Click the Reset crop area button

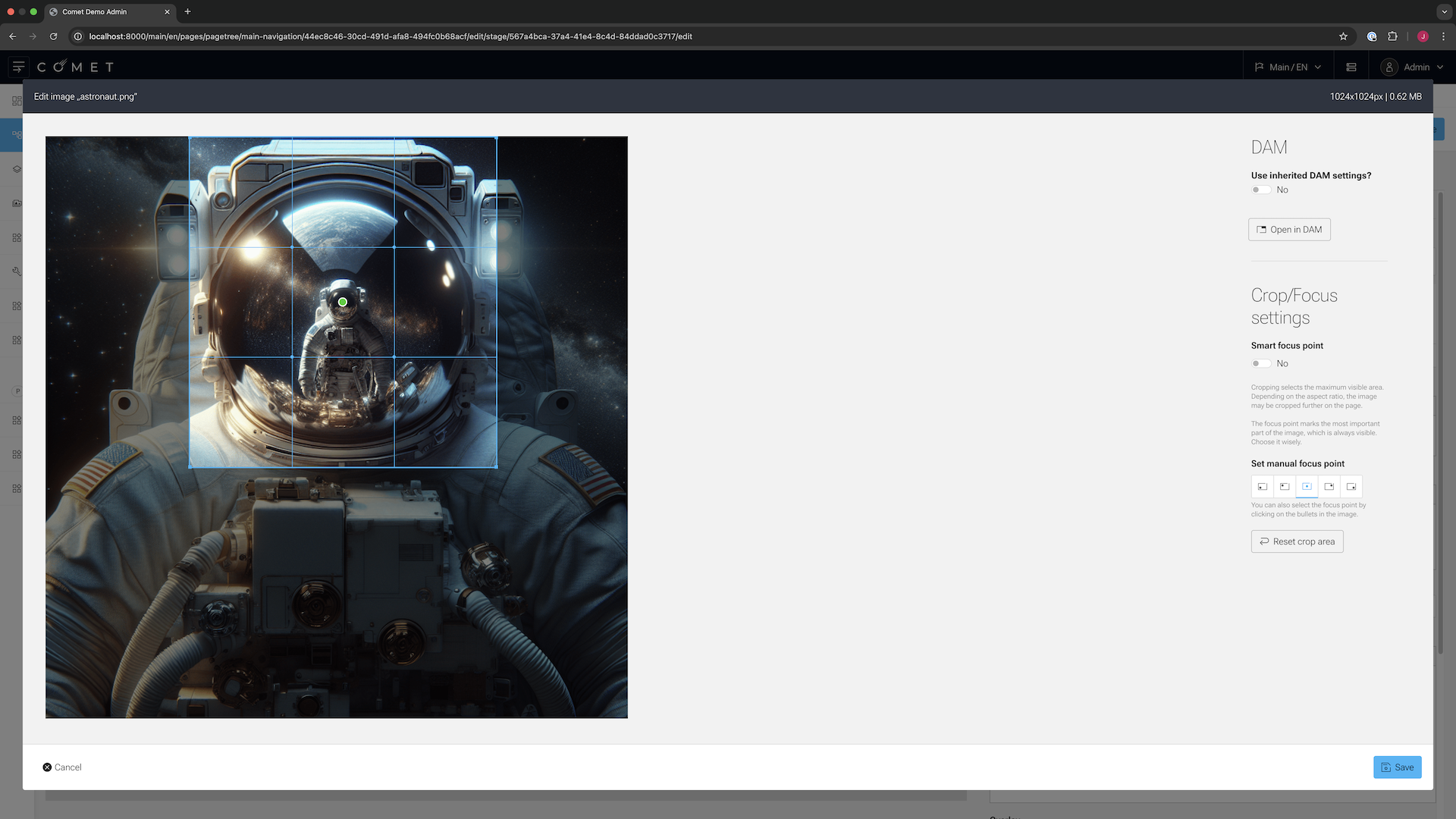tap(1297, 541)
